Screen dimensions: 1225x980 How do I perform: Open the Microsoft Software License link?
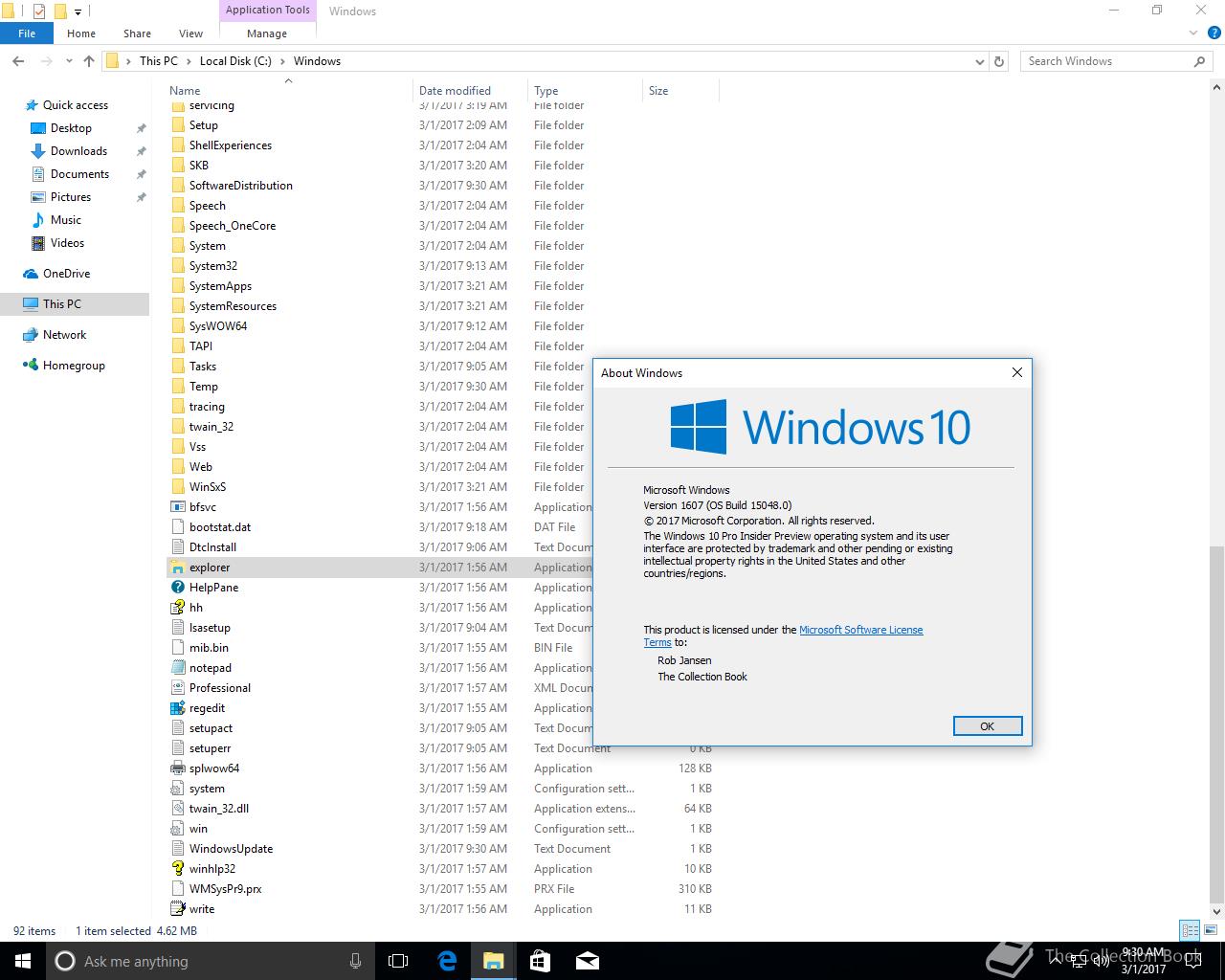coord(861,630)
